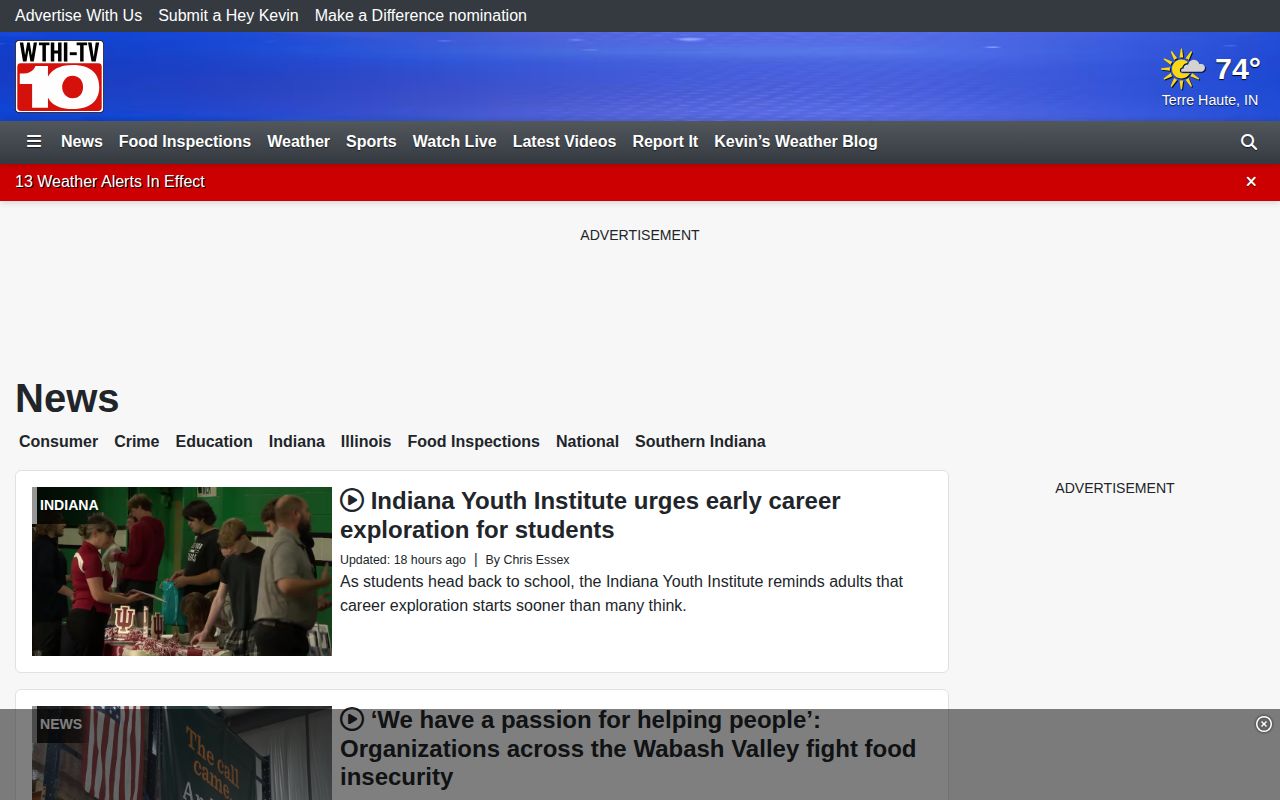The width and height of the screenshot is (1280, 800).
Task: Show Illinois news category
Action: pos(366,442)
